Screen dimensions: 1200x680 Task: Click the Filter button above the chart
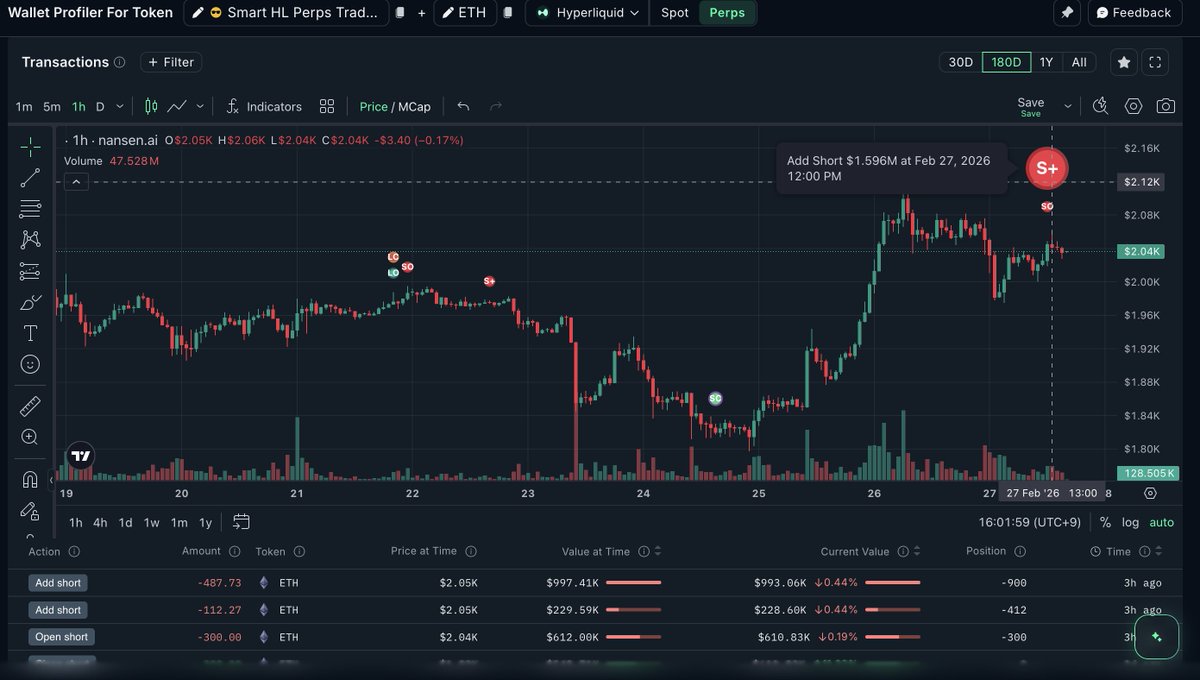coord(170,62)
